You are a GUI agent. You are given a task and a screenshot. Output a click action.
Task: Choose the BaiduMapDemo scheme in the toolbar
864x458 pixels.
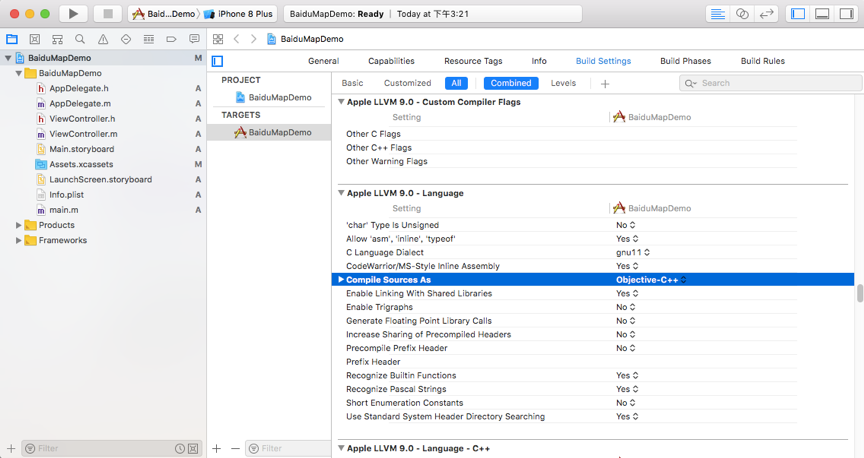pyautogui.click(x=164, y=14)
